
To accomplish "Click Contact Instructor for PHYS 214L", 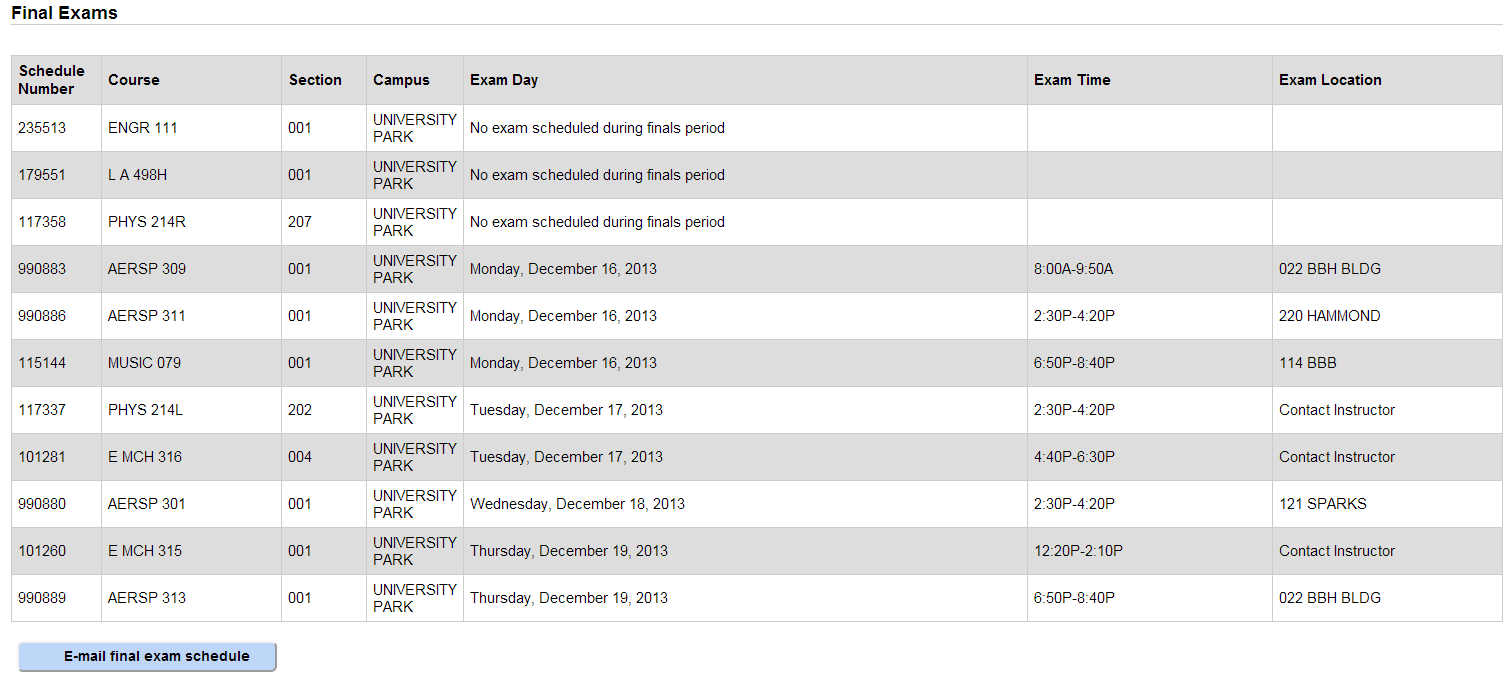I will pos(1336,410).
